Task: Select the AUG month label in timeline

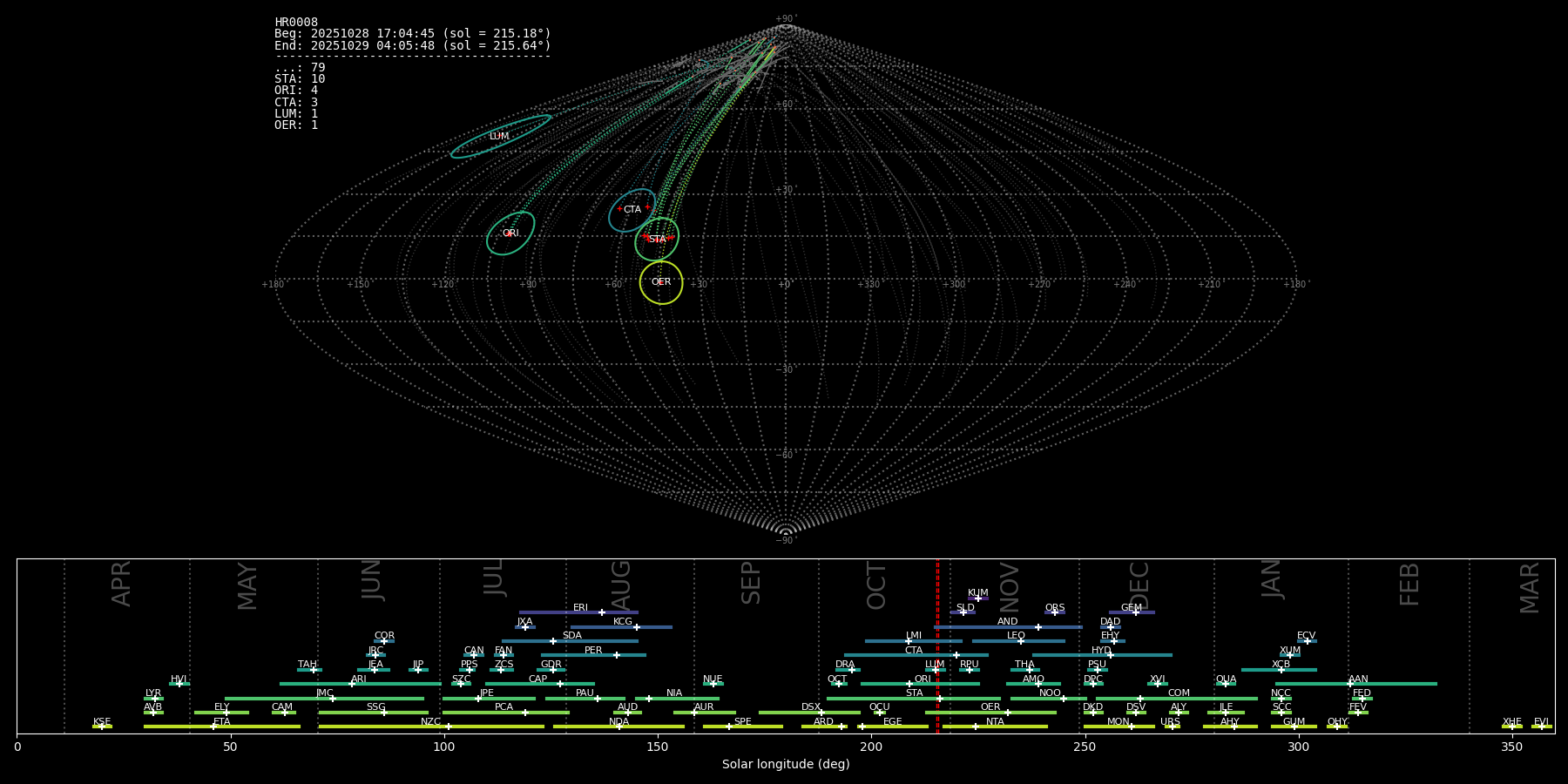Action: point(621,585)
